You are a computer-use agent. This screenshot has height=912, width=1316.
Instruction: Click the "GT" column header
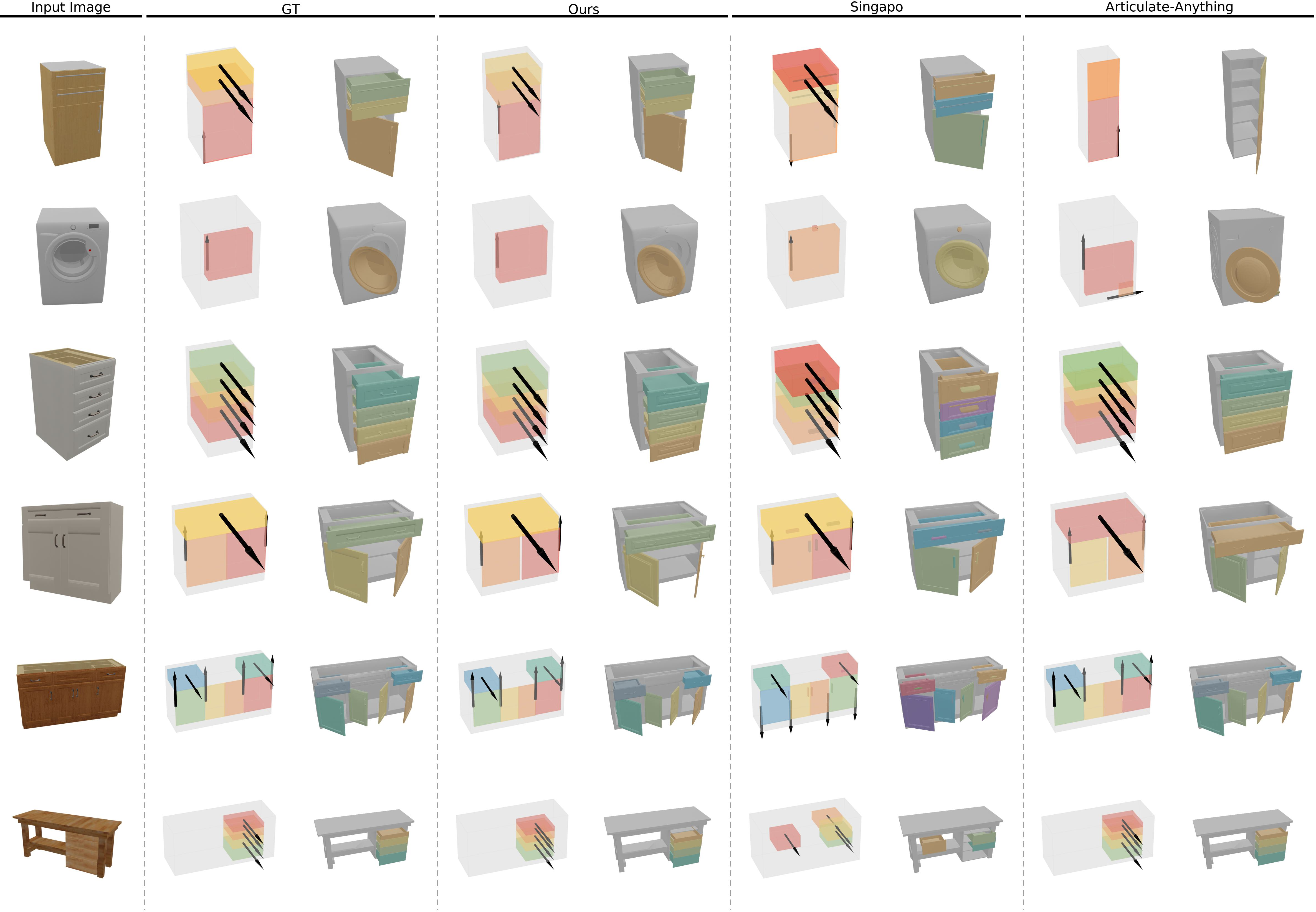coord(291,9)
